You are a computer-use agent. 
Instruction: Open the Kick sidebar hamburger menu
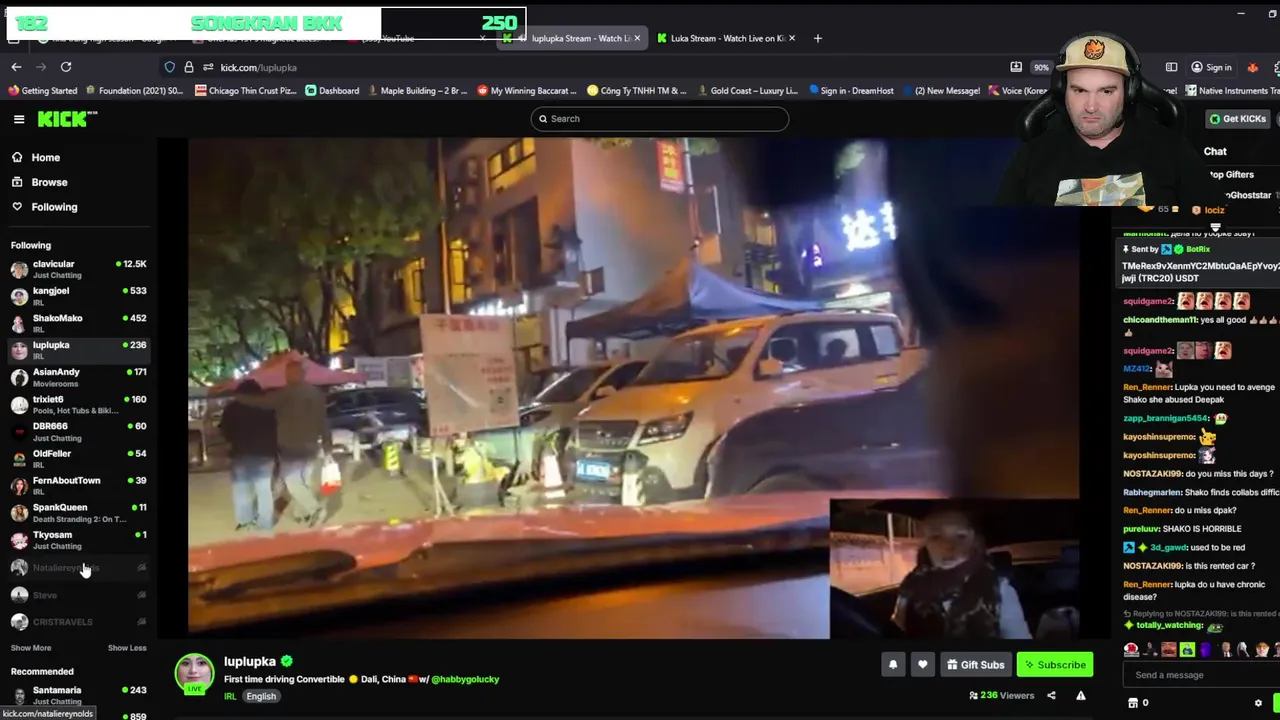click(x=19, y=119)
